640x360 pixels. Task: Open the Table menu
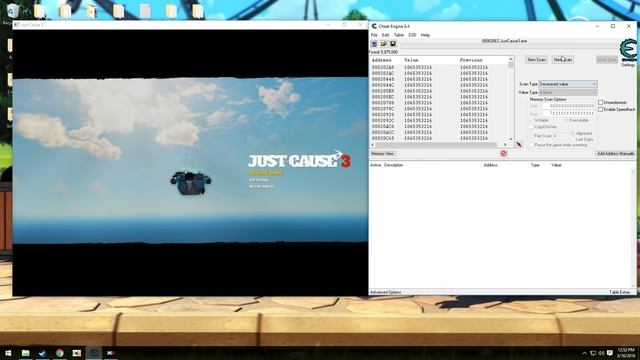398,35
